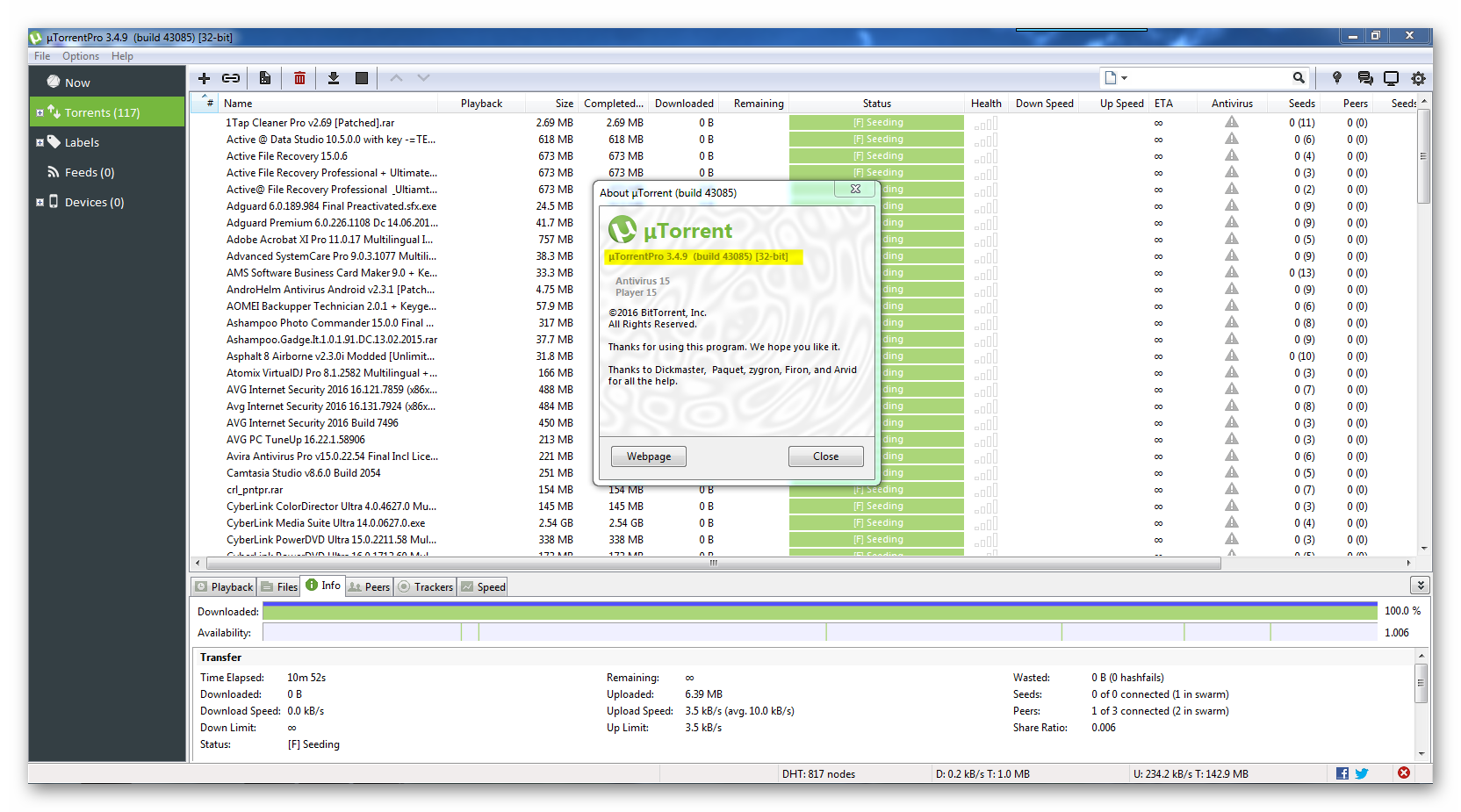
Task: Switch to the Playback tab
Action: coord(224,586)
